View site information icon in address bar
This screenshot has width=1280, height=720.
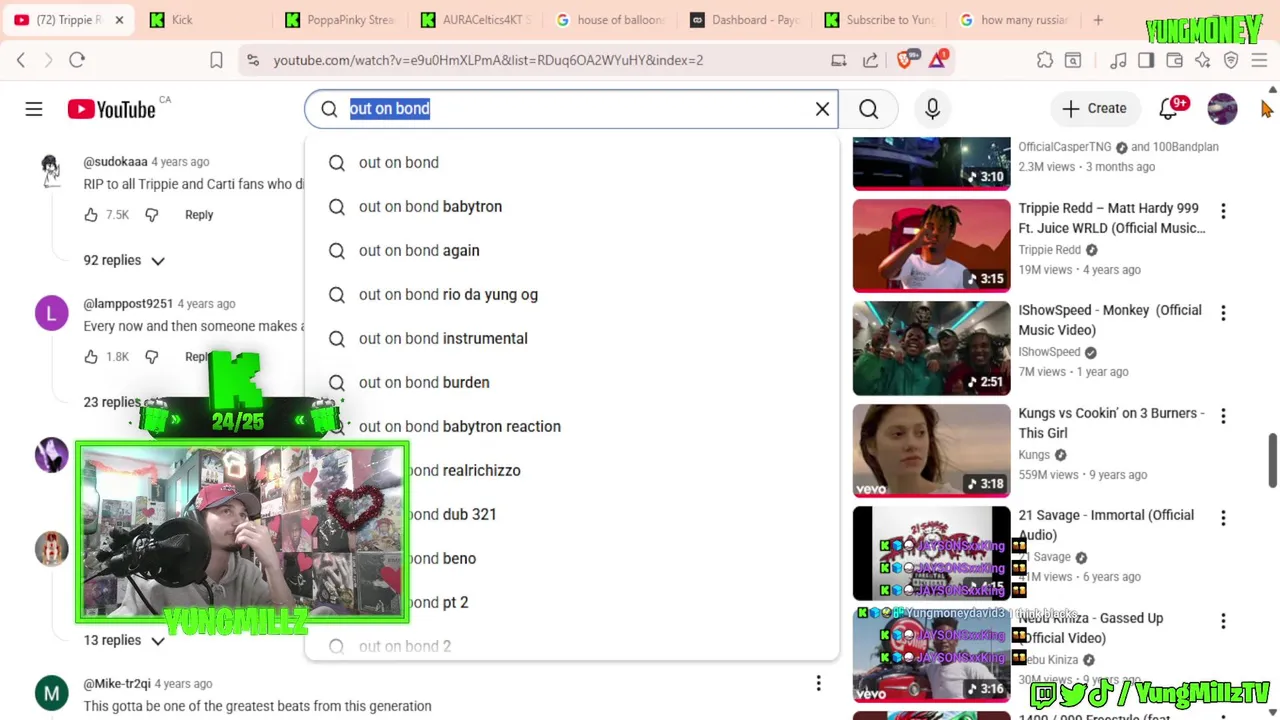click(252, 60)
